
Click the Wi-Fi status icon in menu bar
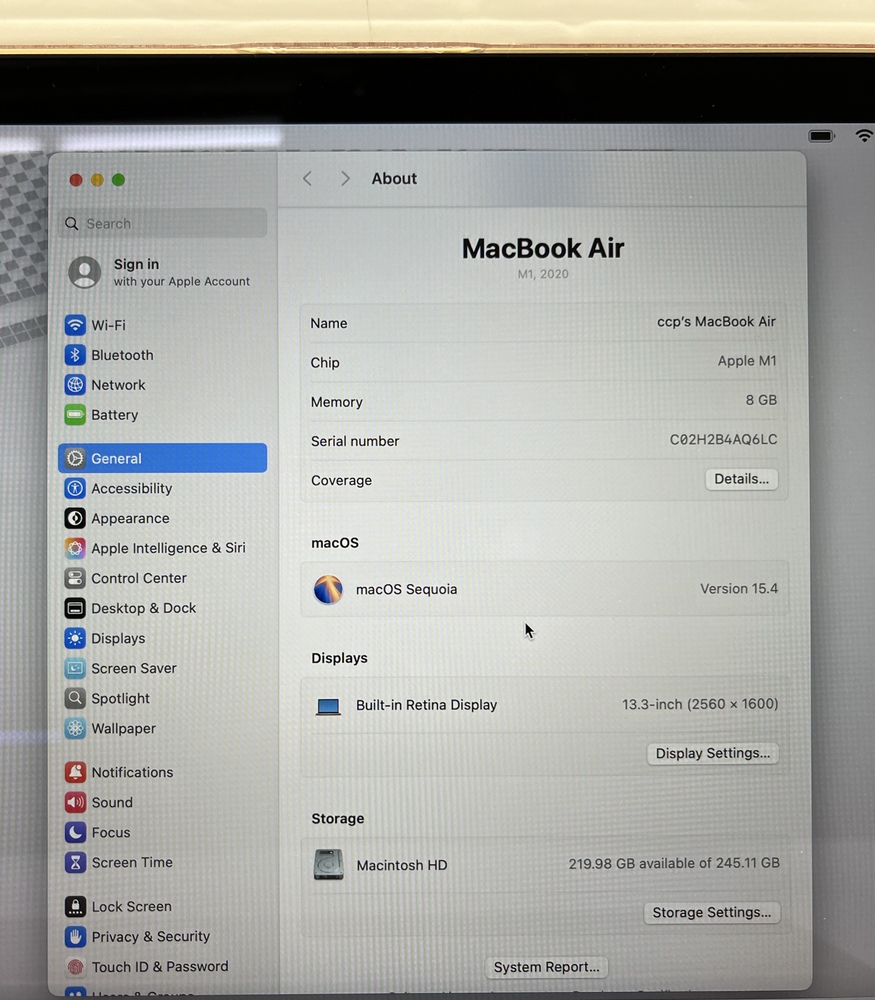tap(864, 135)
